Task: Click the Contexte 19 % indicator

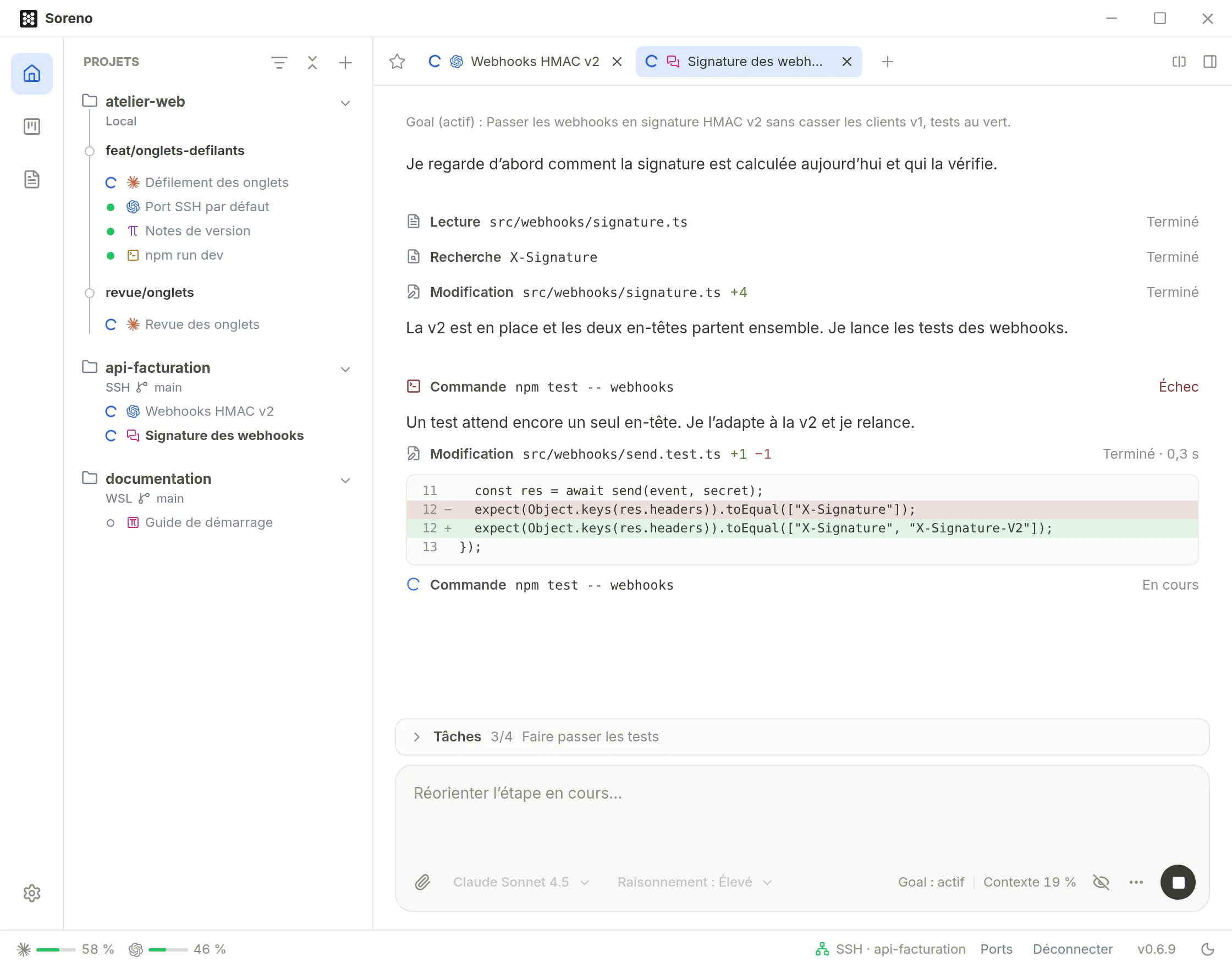Action: pos(1029,882)
